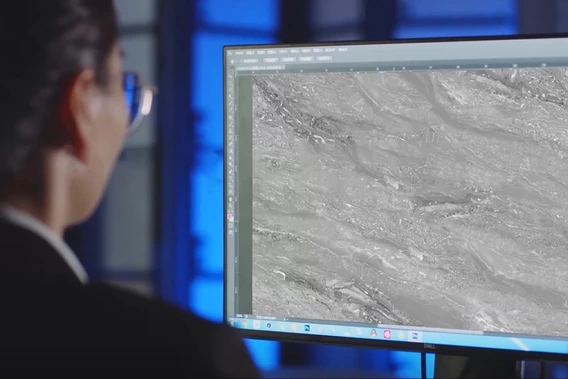Image resolution: width=568 pixels, height=379 pixels.
Task: Click the last button in the options bar
Action: pyautogui.click(x=324, y=58)
